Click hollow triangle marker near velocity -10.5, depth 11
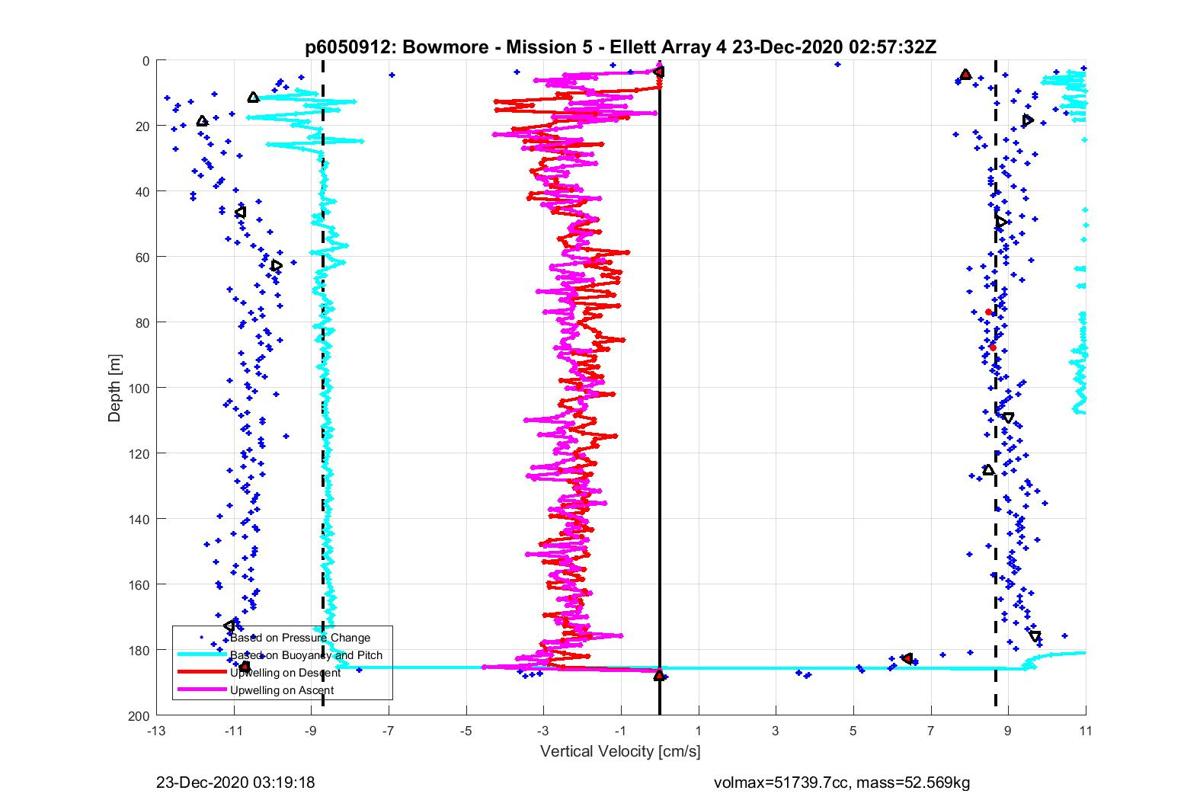 [253, 97]
